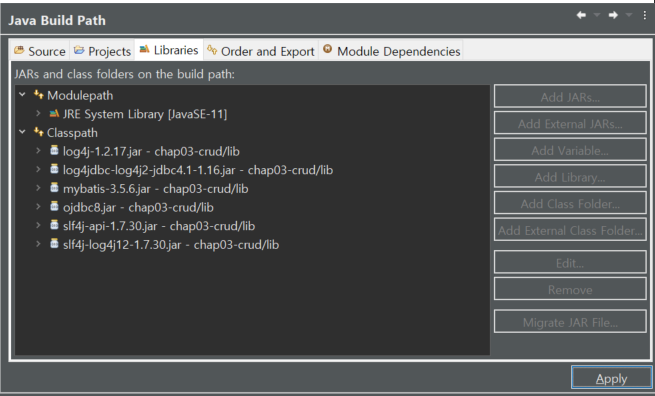Click the log4j-1.2.17.jar jar icon
This screenshot has height=396, width=655.
tap(54, 150)
